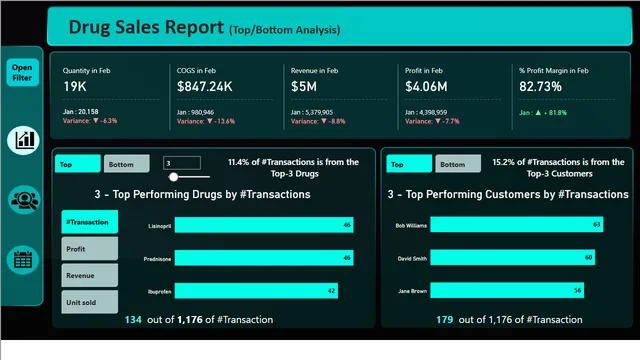Click the 134 transactions total text
The image size is (640, 360).
[199, 320]
